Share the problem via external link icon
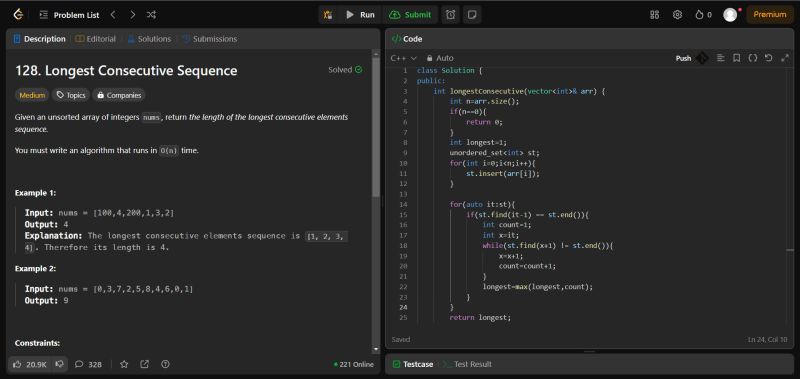This screenshot has height=379, width=800. click(144, 364)
